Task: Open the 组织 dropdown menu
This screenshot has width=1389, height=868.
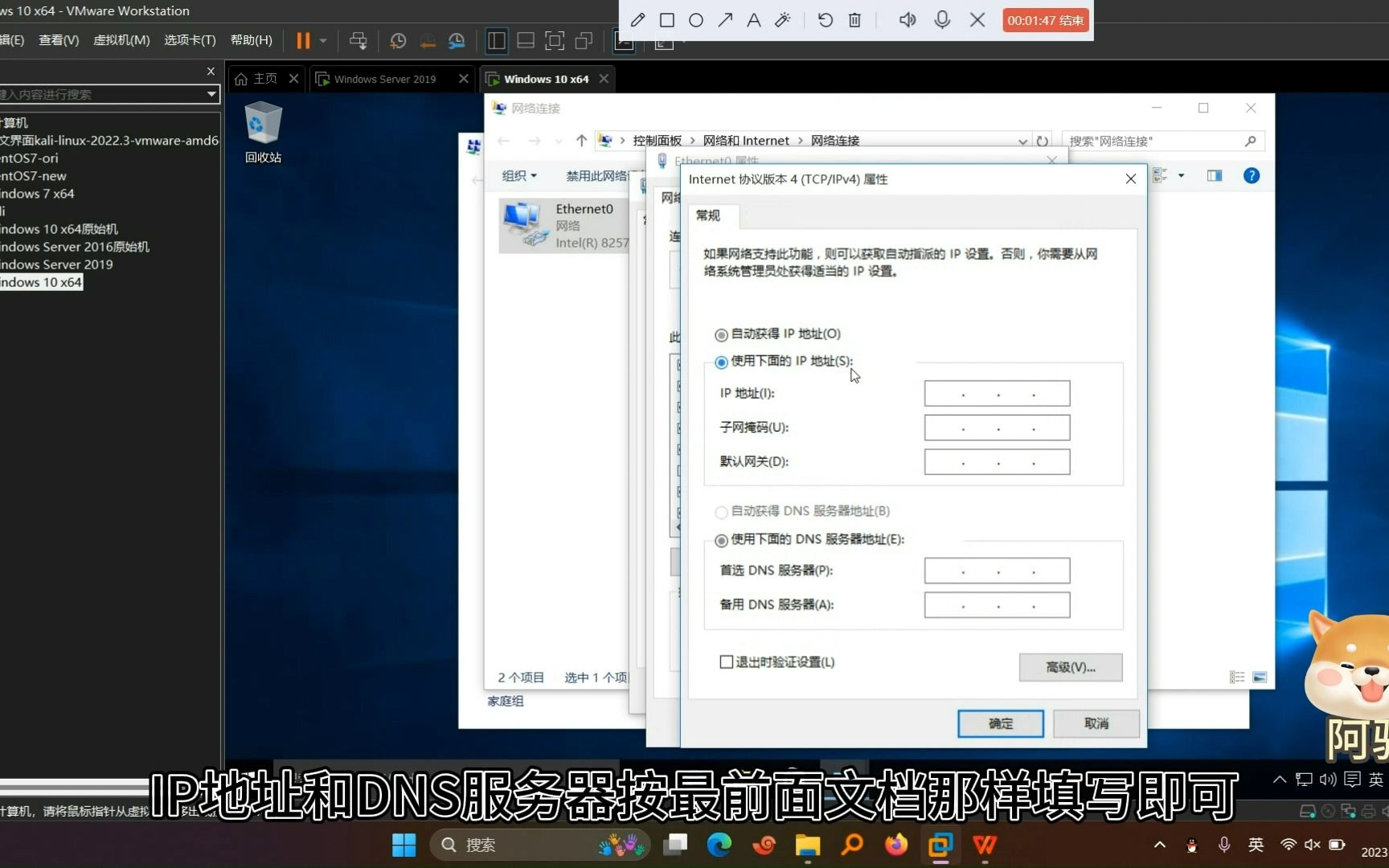Action: point(519,176)
